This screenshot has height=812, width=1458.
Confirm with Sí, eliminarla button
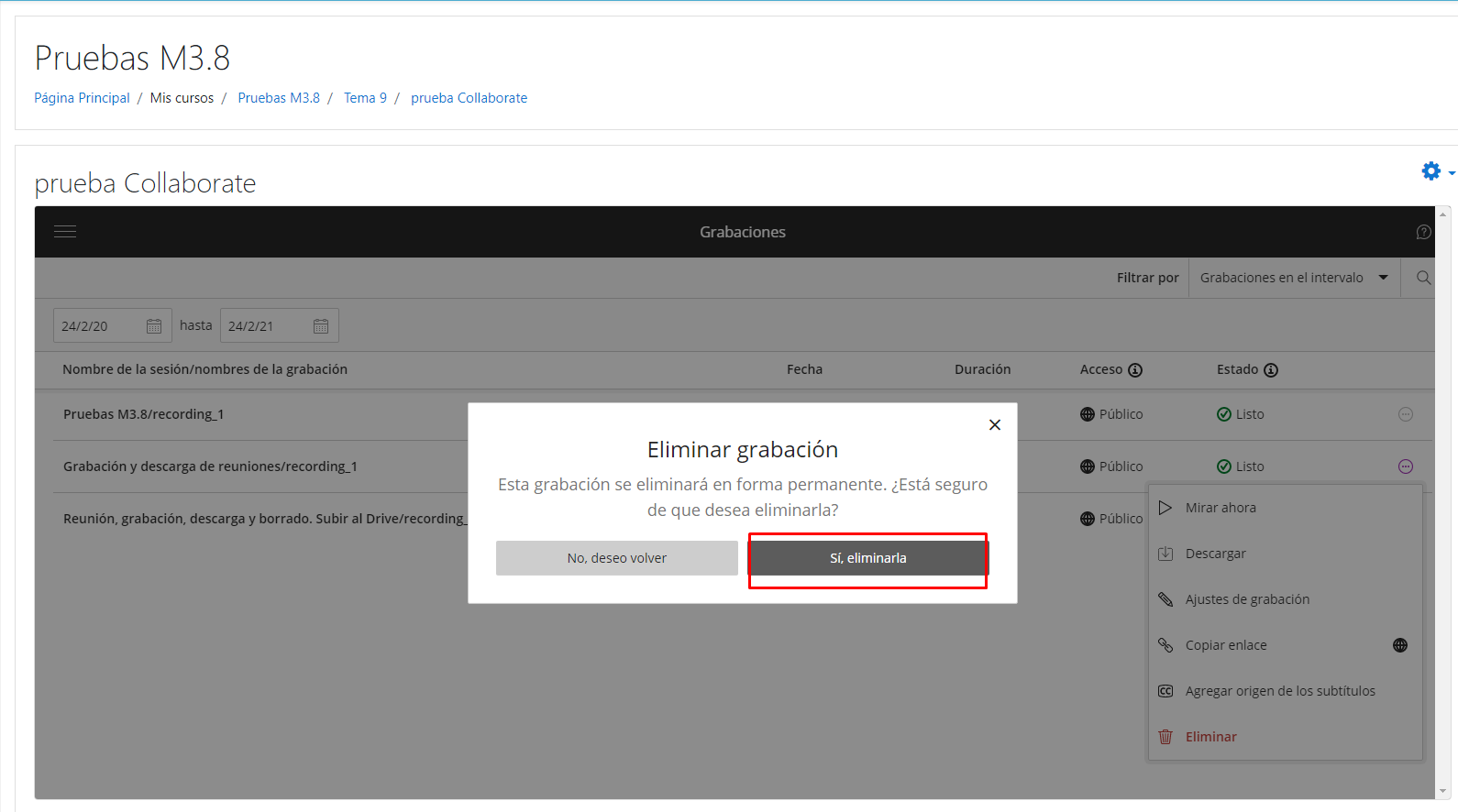coord(867,558)
